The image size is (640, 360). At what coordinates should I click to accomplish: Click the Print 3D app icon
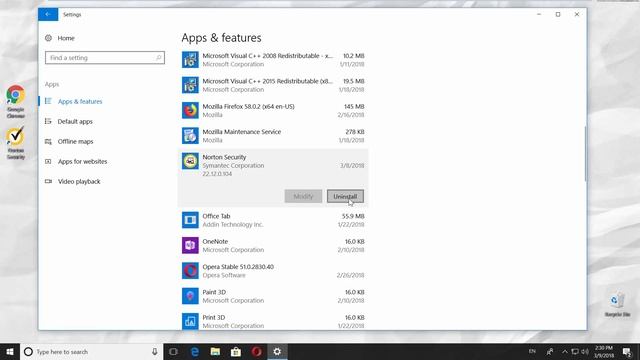click(x=190, y=321)
